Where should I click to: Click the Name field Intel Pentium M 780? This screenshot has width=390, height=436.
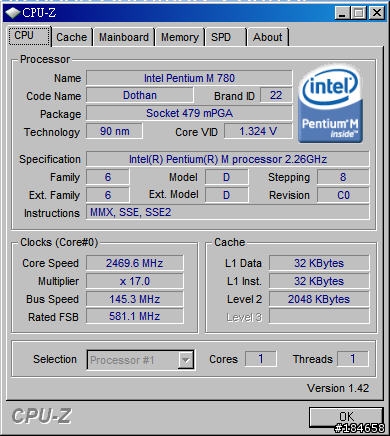[x=189, y=78]
